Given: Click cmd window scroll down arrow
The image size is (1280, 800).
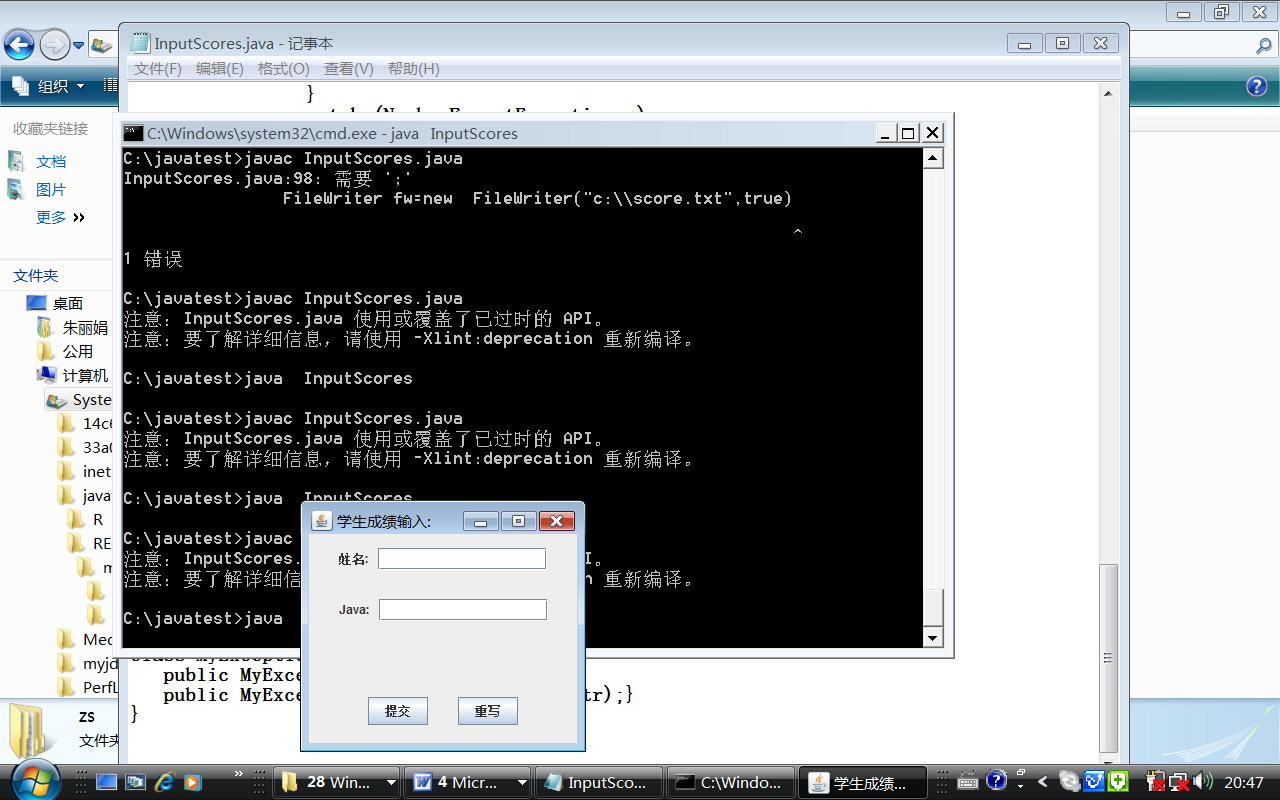Looking at the screenshot, I should [x=933, y=638].
